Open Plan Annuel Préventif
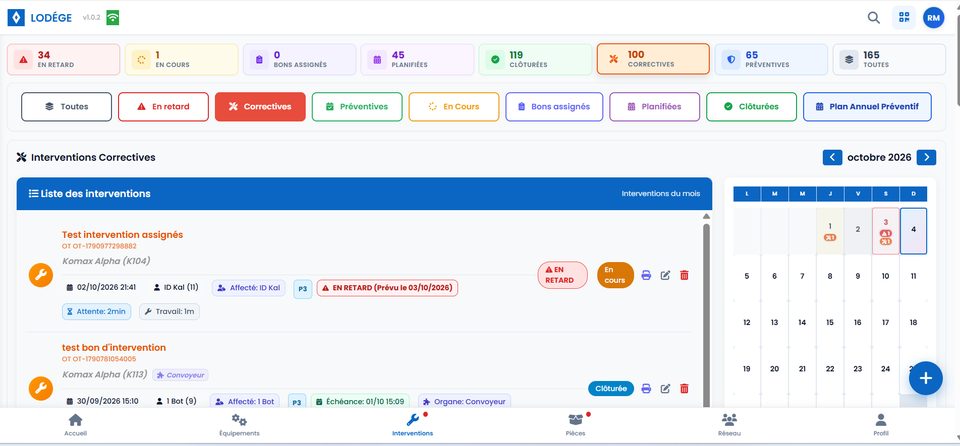This screenshot has width=960, height=446. [867, 107]
